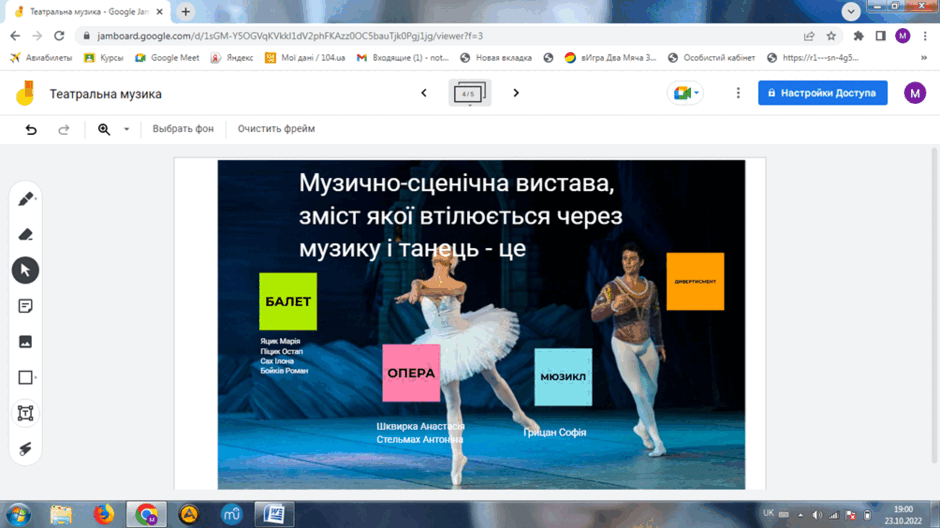Open Chrome profile avatar in toolbar
The image size is (940, 528).
[x=902, y=36]
